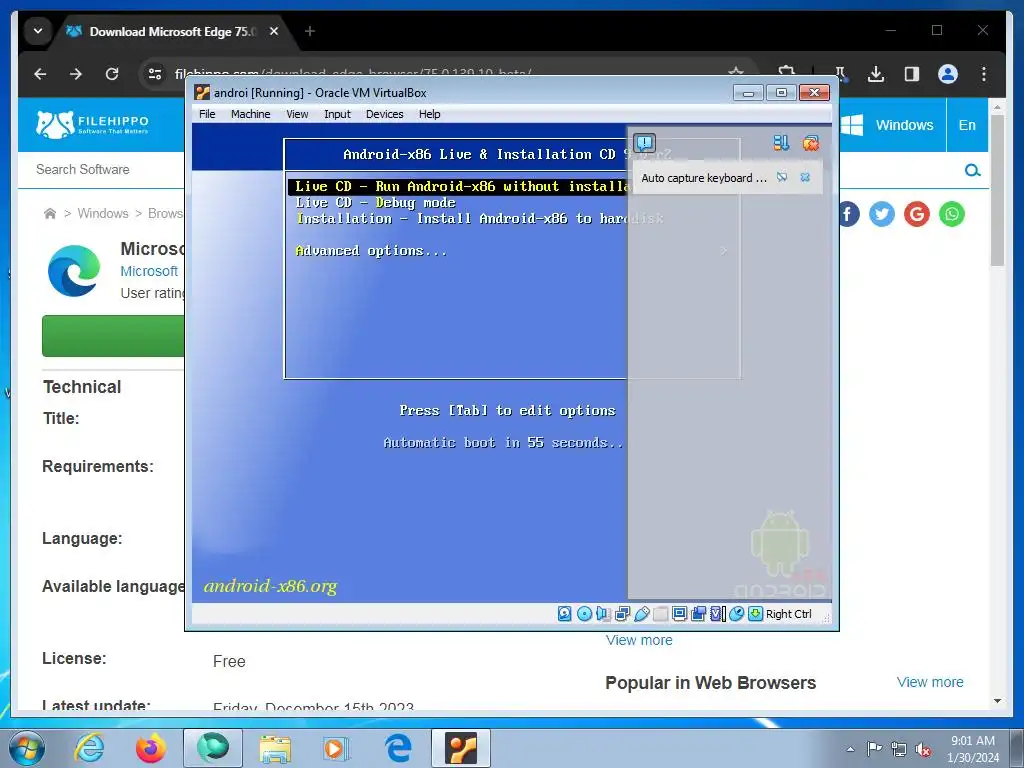Select Installation - Install Android-x86 to harddisk entry
Image resolution: width=1024 pixels, height=768 pixels.
pyautogui.click(x=480, y=219)
